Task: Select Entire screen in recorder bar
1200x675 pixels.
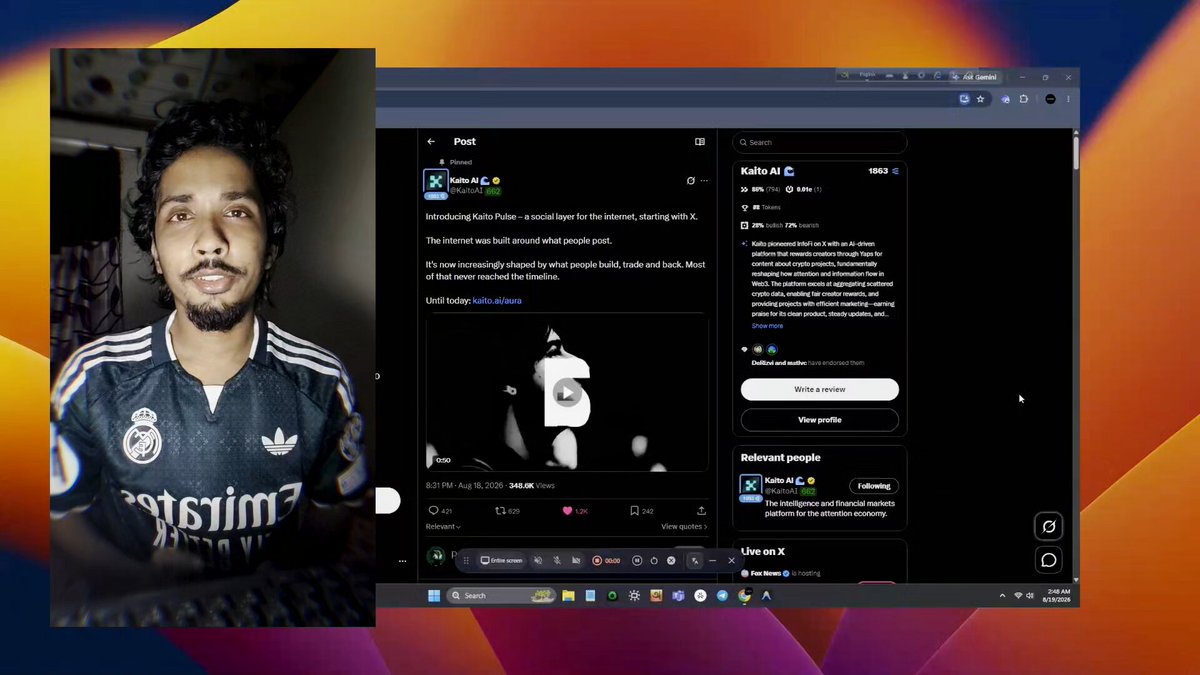Action: click(502, 561)
